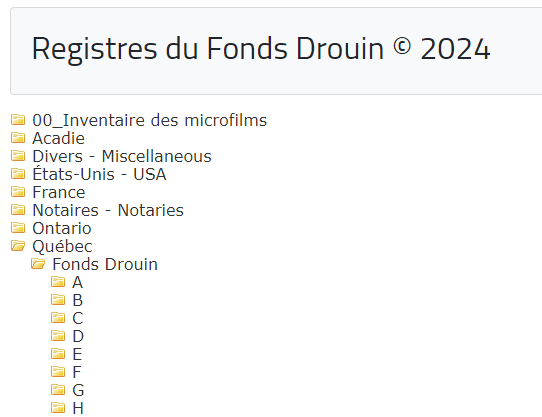Click folder icon next to France
Viewport: 542px width, 417px height.
(18, 192)
